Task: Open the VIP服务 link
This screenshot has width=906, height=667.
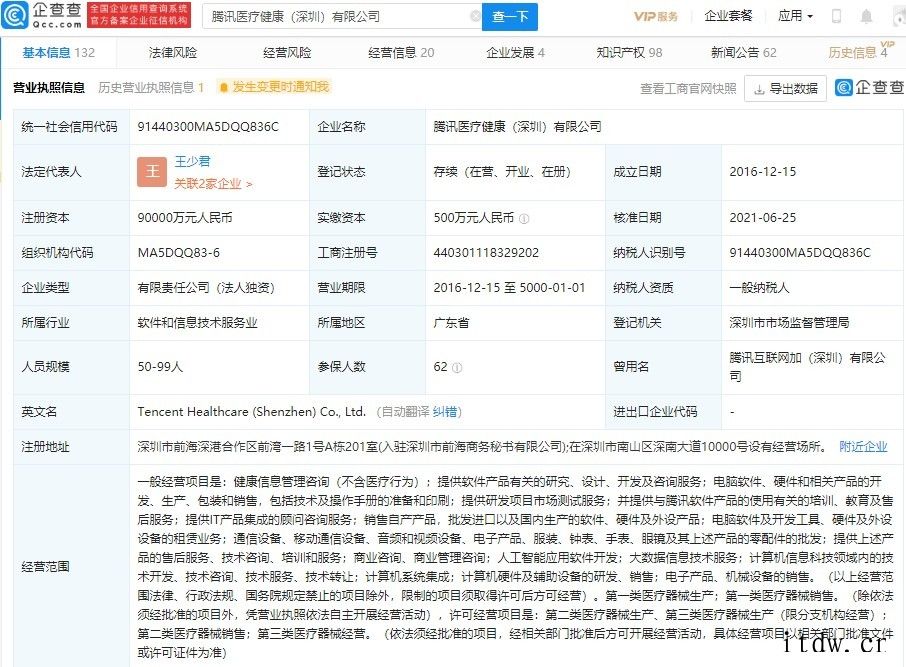Action: click(x=655, y=16)
